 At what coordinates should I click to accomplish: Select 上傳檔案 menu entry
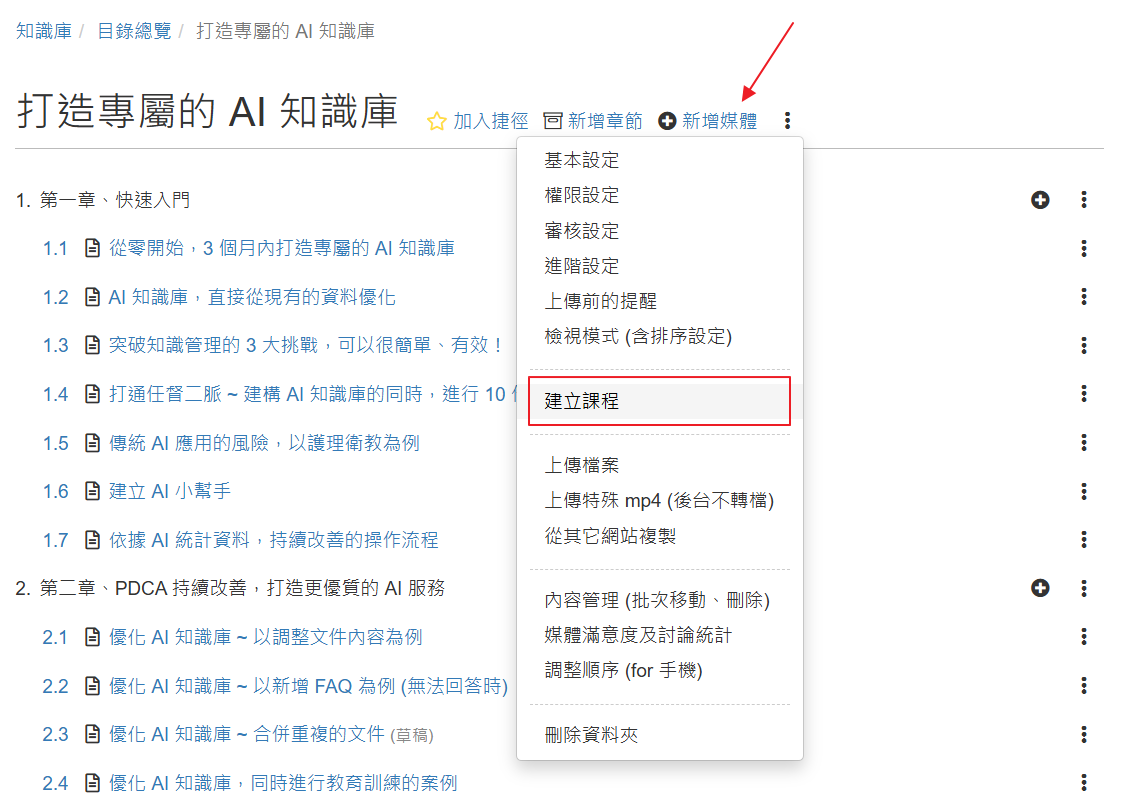[582, 465]
